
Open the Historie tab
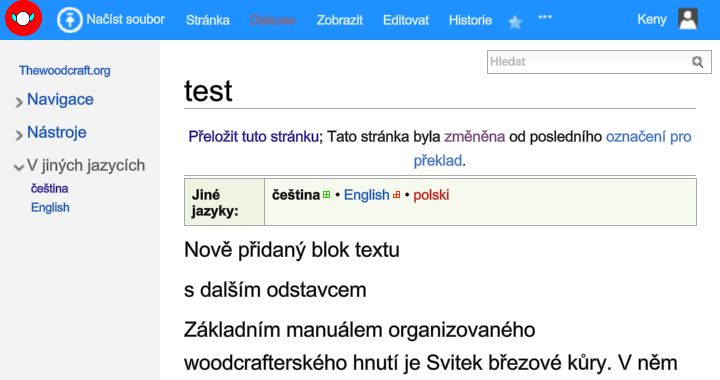tap(470, 20)
